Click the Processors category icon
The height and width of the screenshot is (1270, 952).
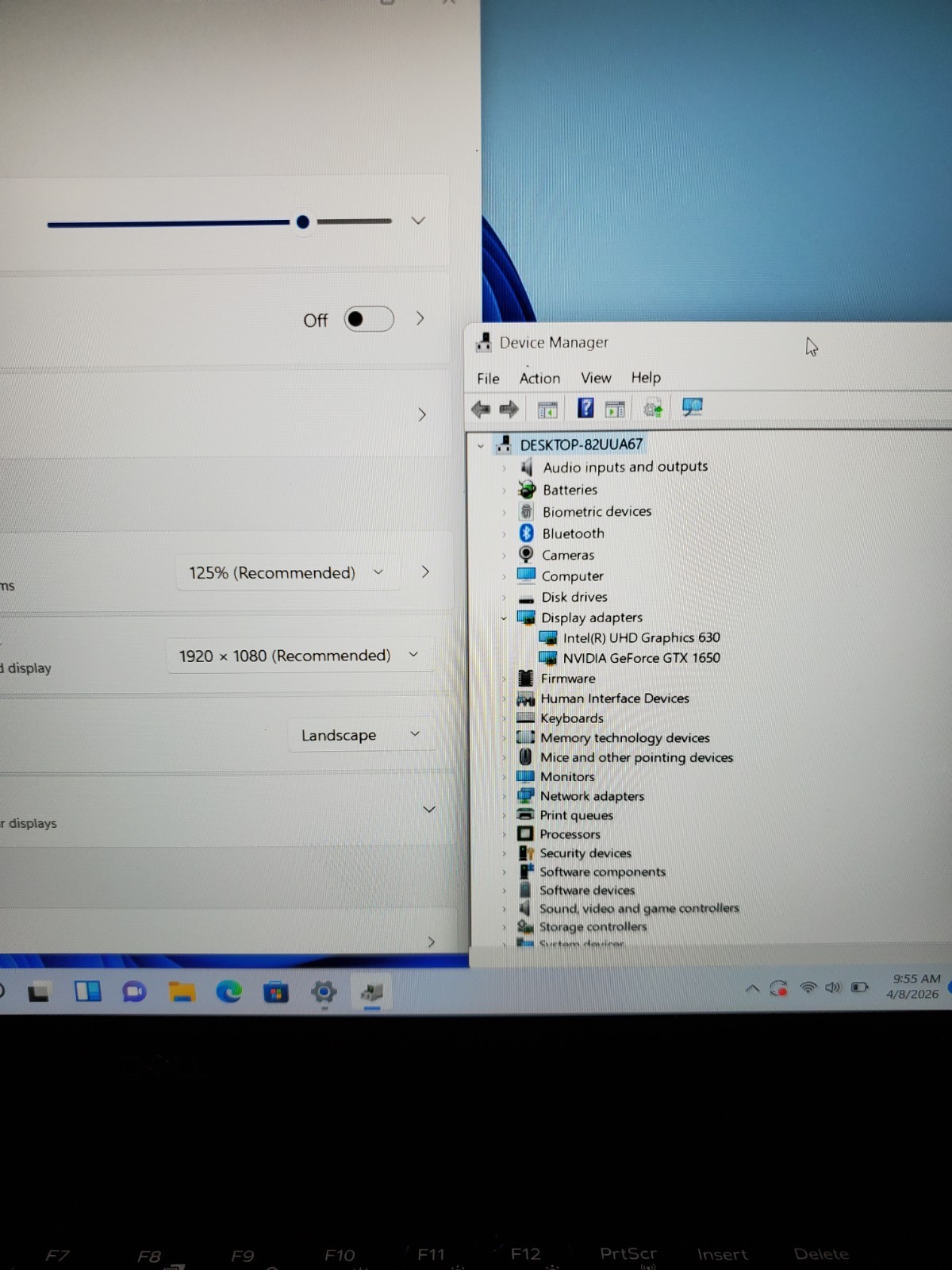coord(525,833)
